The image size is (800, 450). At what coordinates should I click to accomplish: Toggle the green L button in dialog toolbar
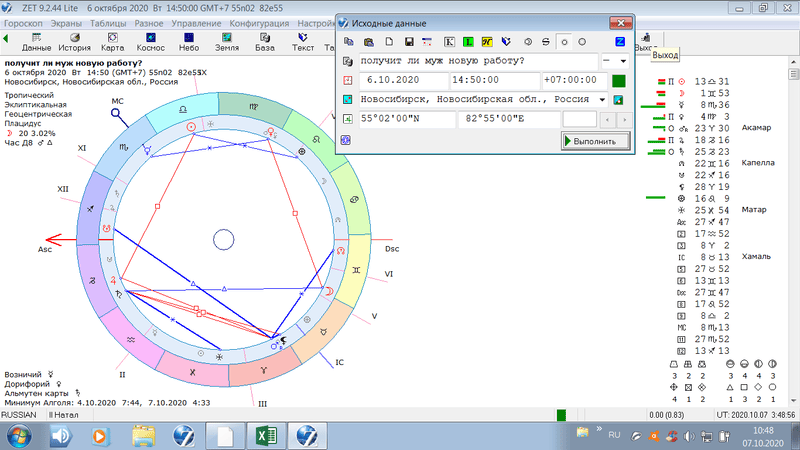[x=468, y=42]
